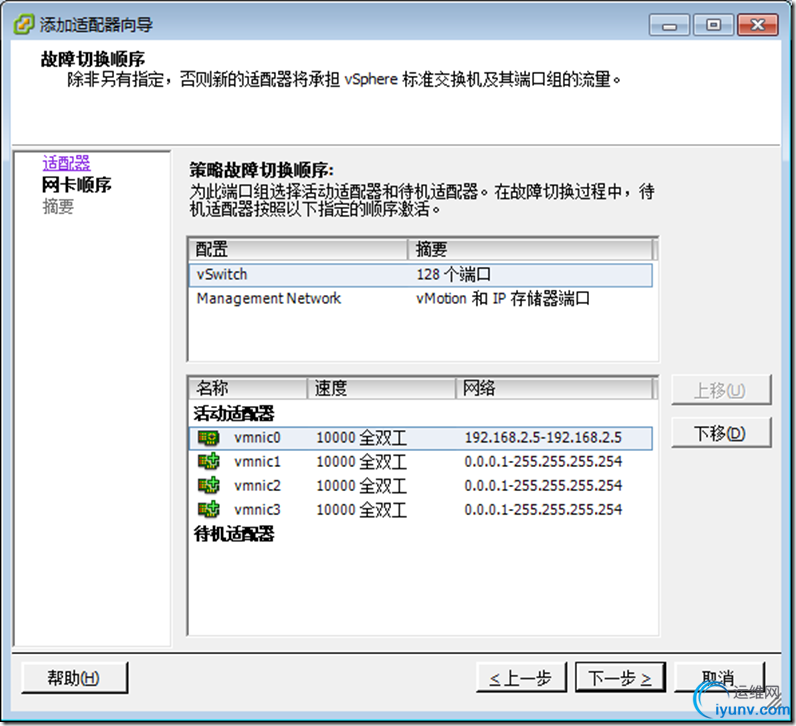Screen dimensions: 796x726
Task: Click the 活动适配器 group heading
Action: (234, 414)
